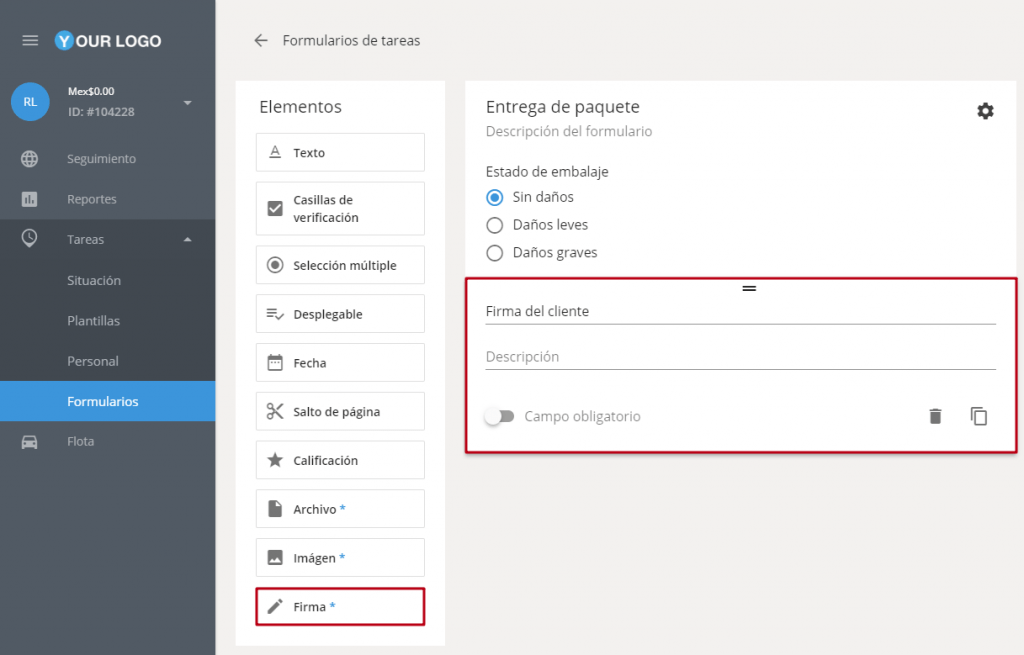Open Plantillas in the sidebar
Screen dimensions: 1024x655
(x=93, y=321)
